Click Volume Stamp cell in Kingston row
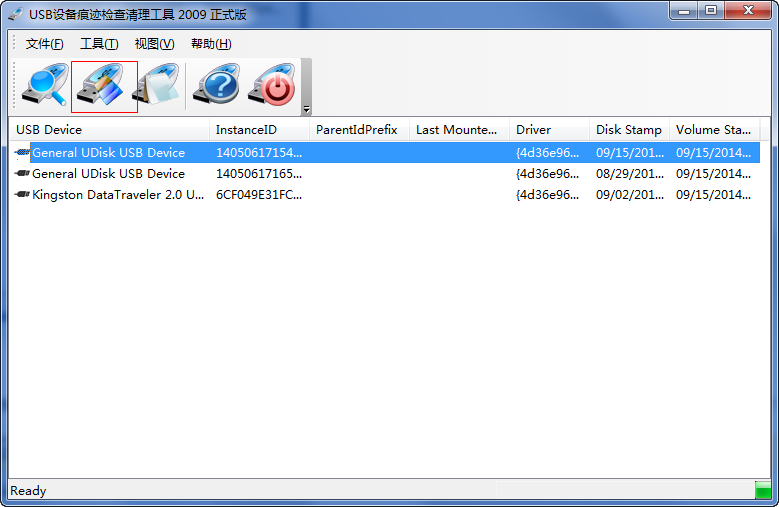 (713, 195)
